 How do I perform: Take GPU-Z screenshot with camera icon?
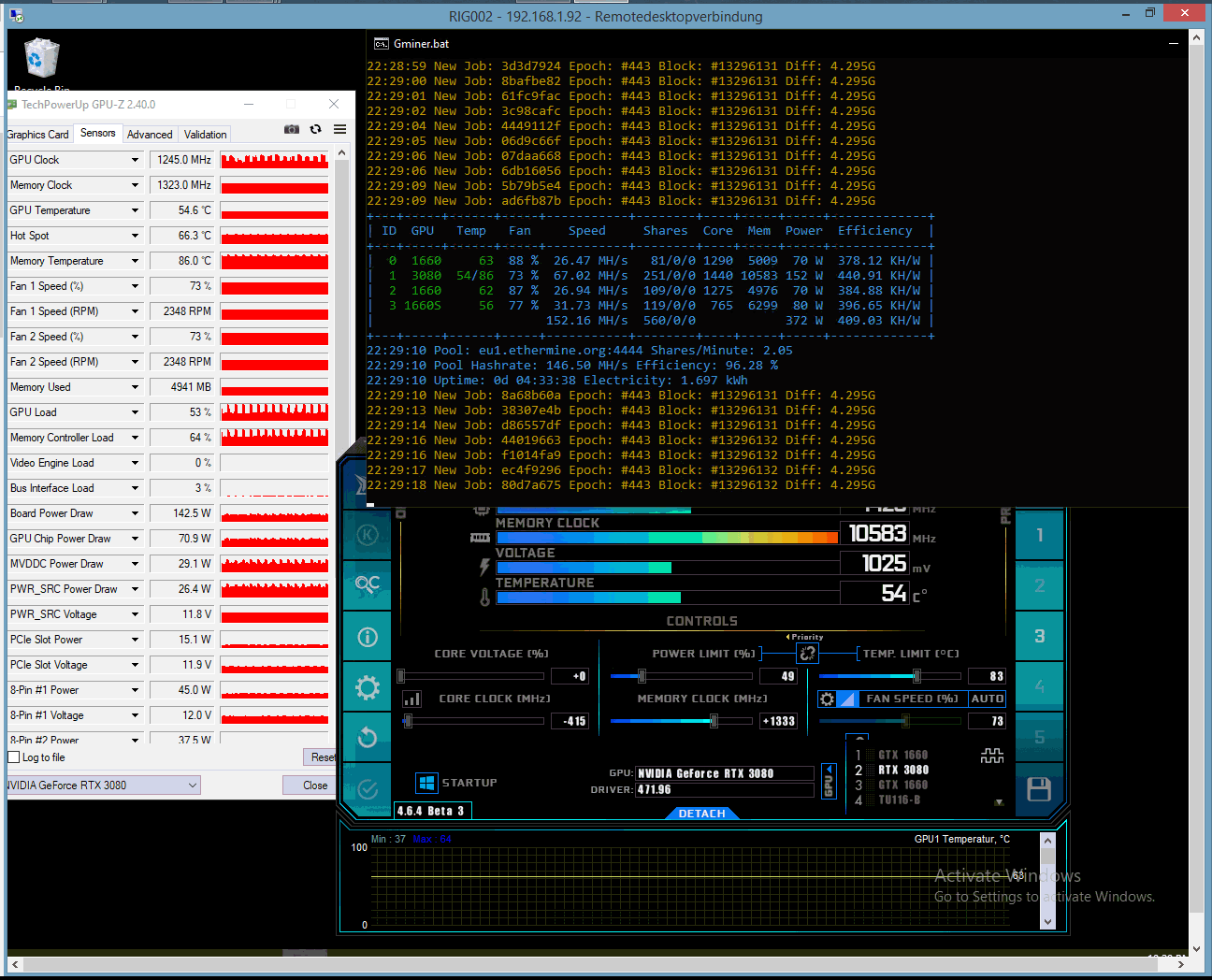(x=292, y=129)
